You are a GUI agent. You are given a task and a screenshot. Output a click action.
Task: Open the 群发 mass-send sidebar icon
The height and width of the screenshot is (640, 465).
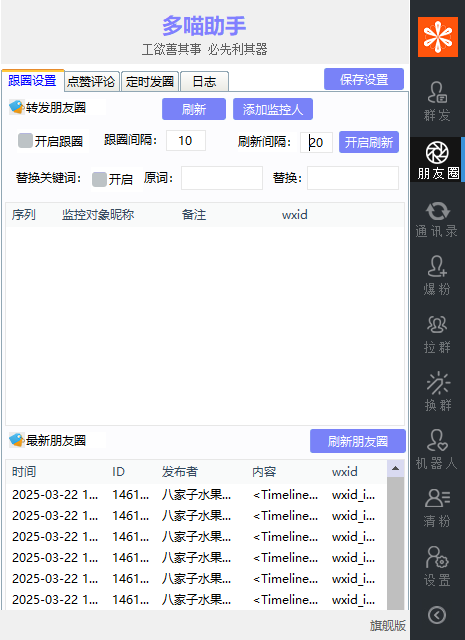pos(437,102)
